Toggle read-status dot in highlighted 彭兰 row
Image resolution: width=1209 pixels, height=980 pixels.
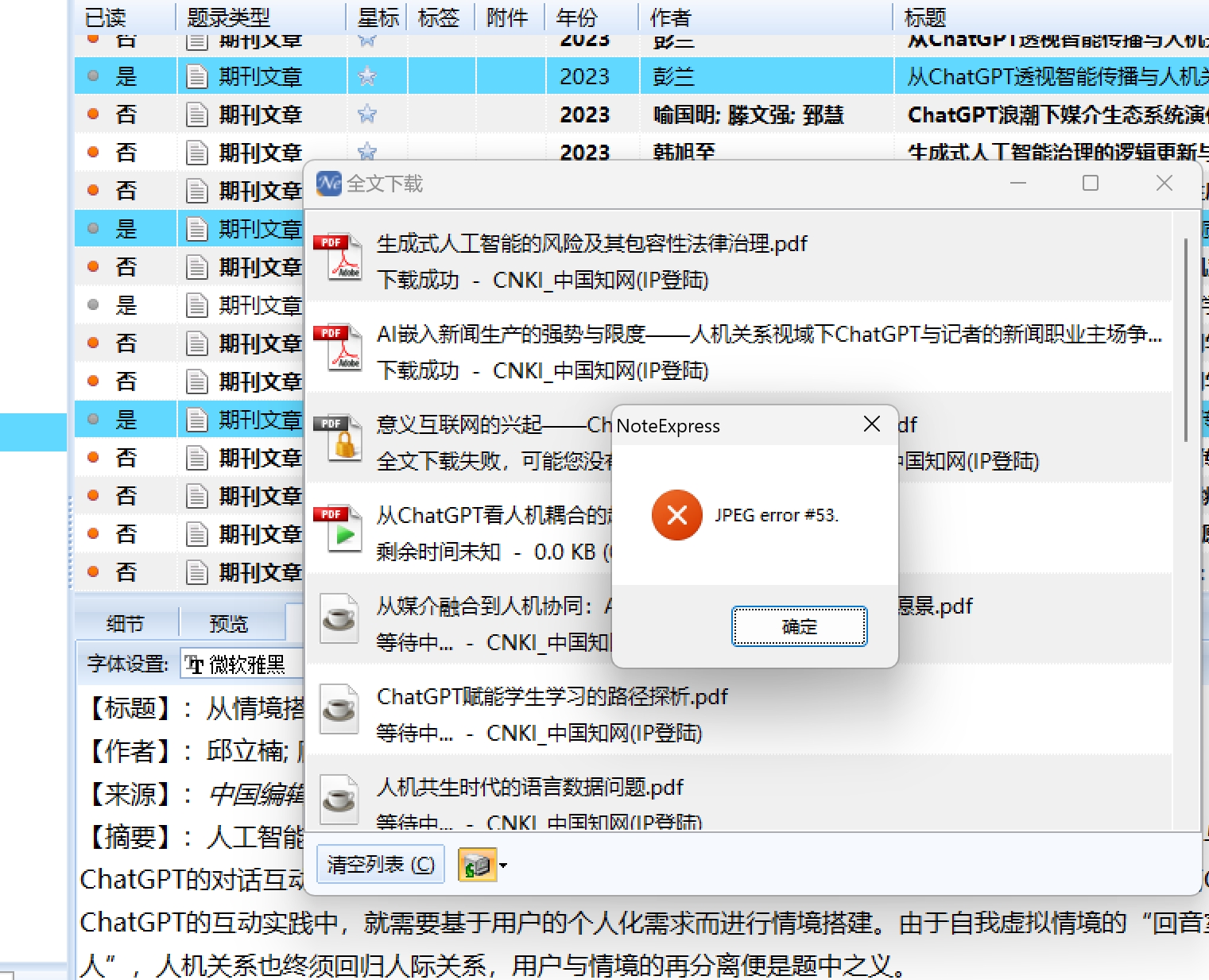pyautogui.click(x=93, y=76)
